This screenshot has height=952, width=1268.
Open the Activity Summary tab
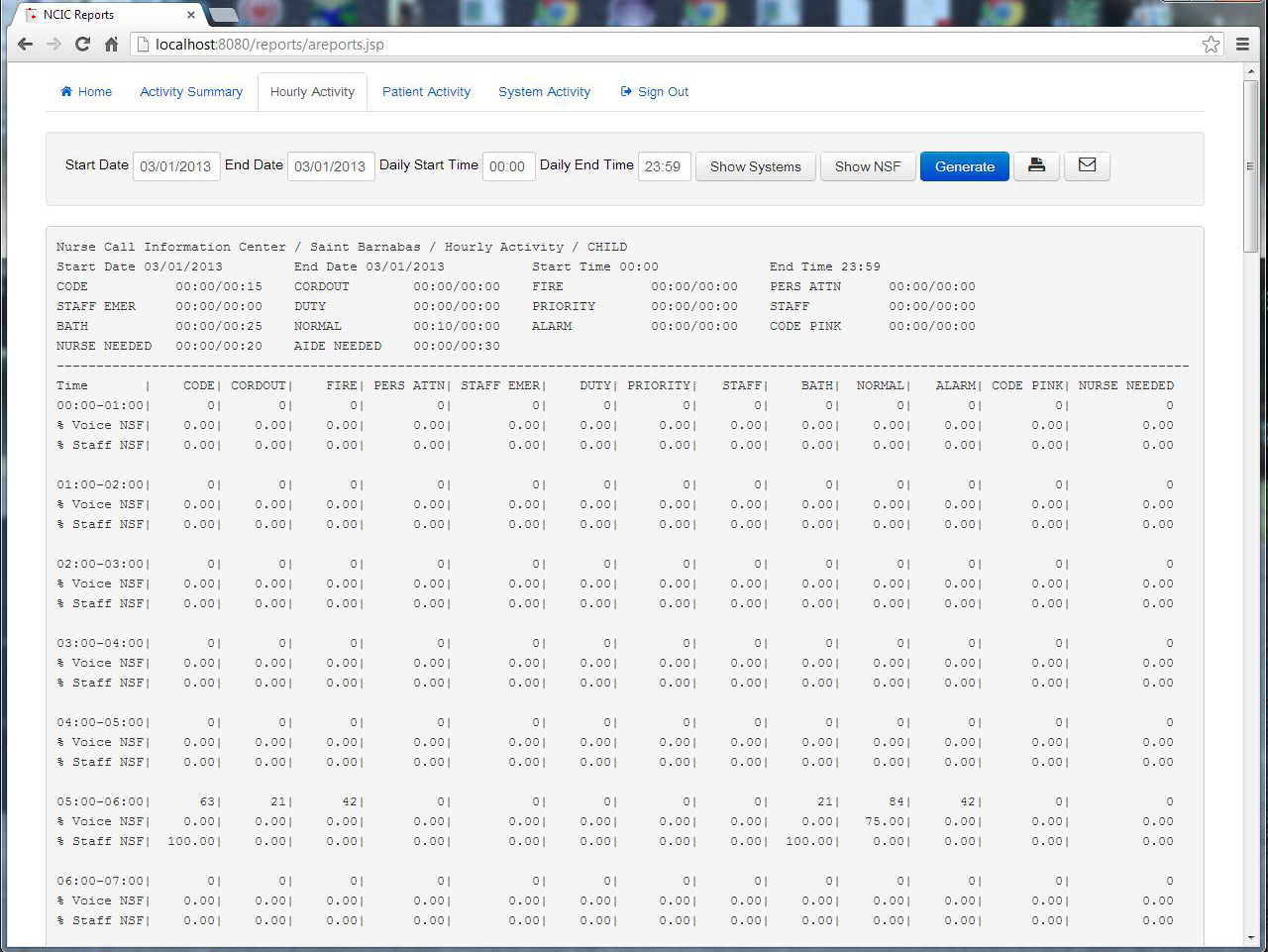point(191,92)
